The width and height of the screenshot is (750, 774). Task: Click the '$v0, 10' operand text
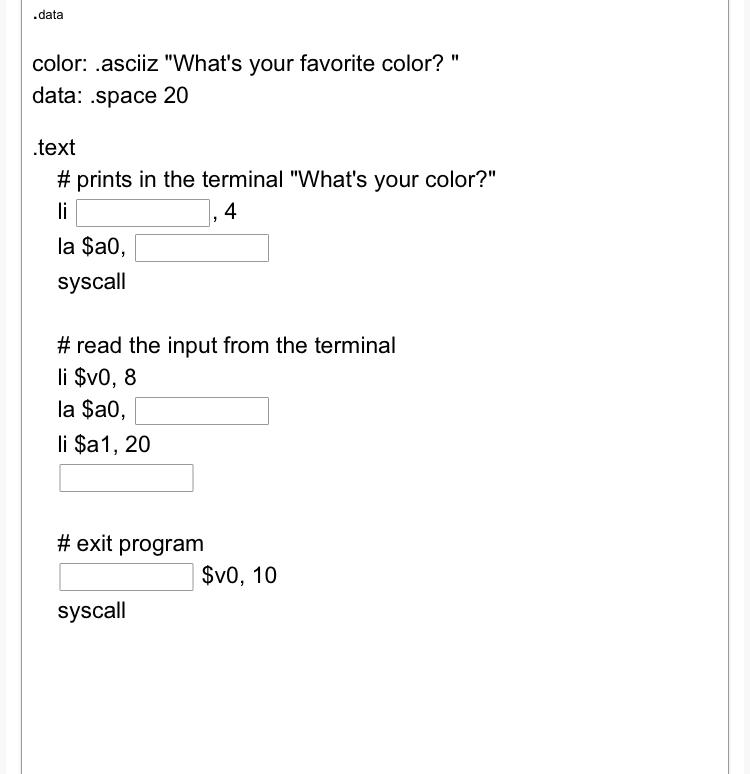[x=239, y=576]
